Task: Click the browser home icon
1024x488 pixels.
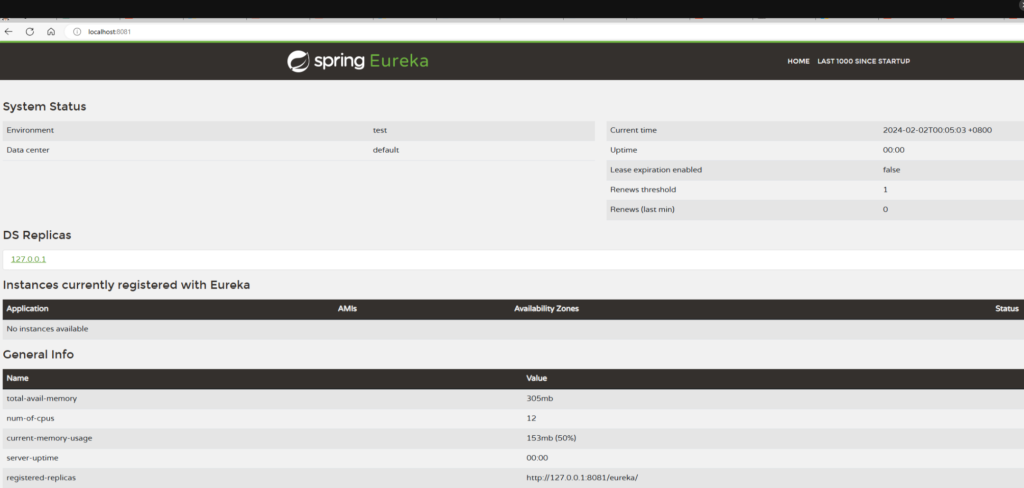Action: point(51,31)
